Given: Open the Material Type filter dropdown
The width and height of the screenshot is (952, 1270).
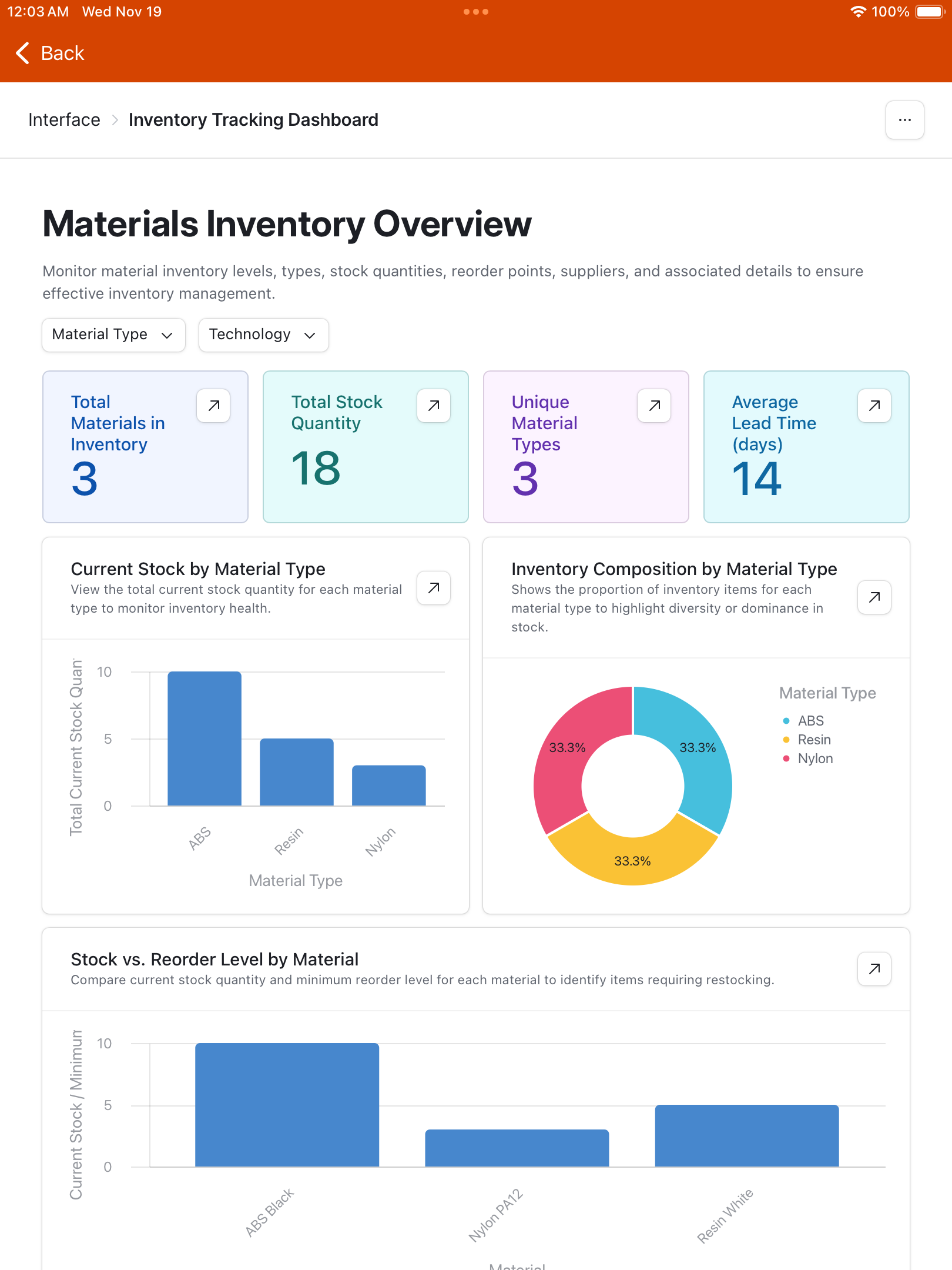Looking at the screenshot, I should [113, 335].
